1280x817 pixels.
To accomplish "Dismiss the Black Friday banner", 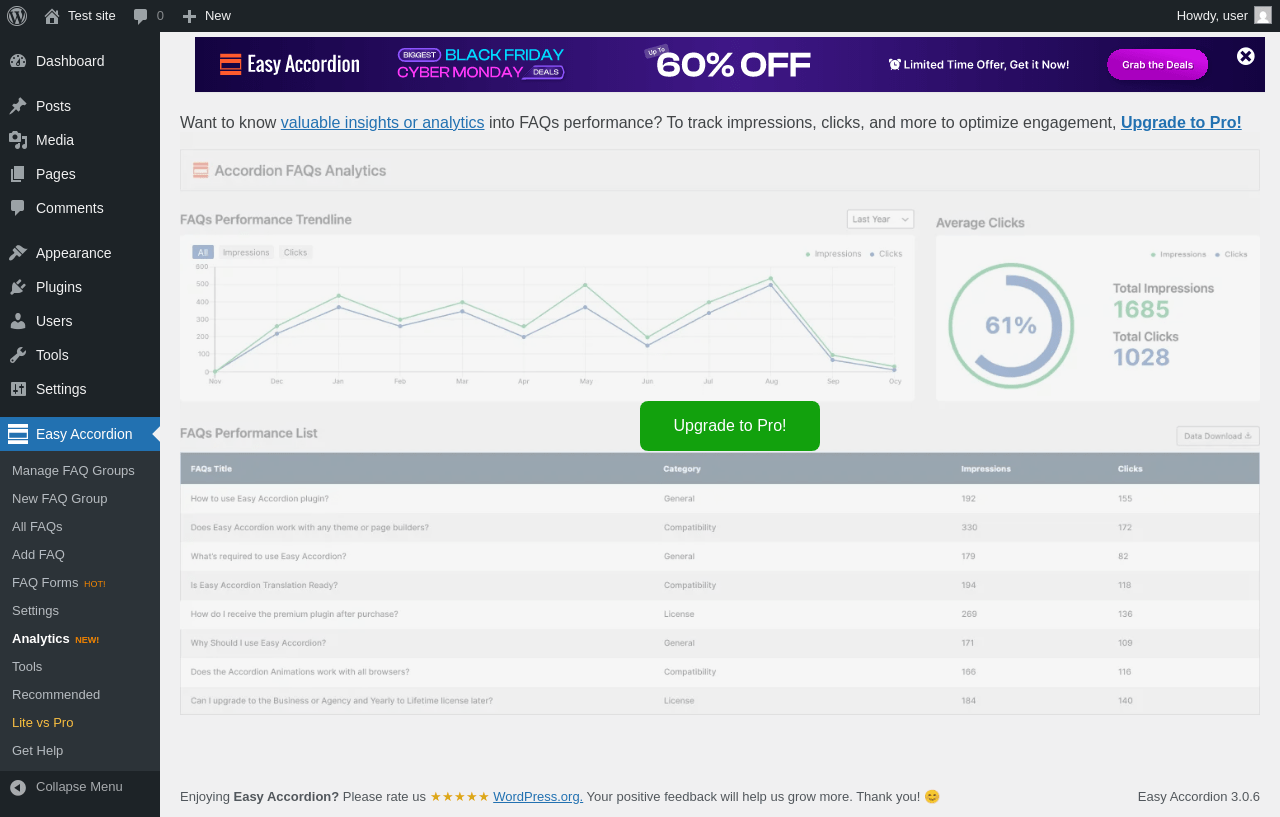I will 1245,57.
